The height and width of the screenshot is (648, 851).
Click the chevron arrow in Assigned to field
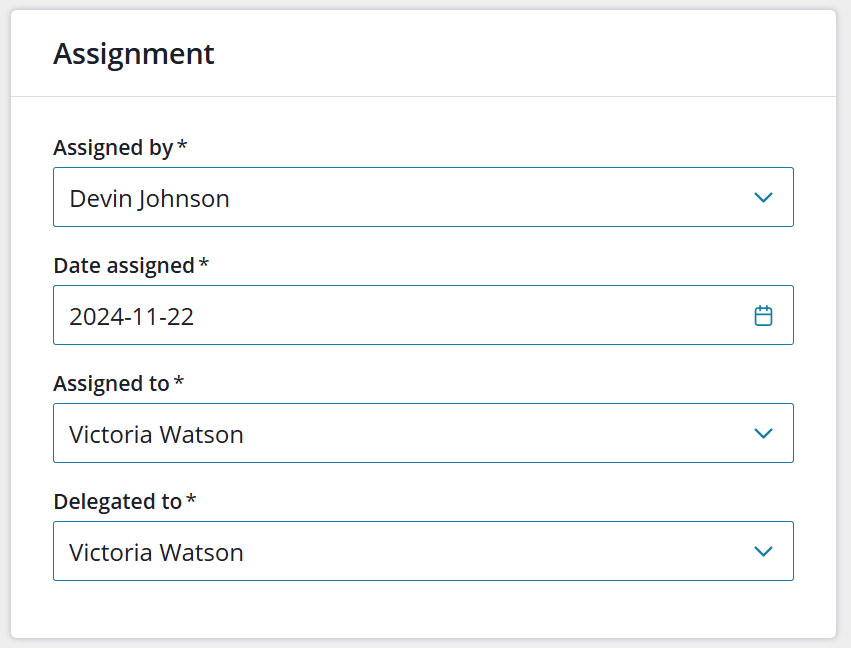point(763,434)
